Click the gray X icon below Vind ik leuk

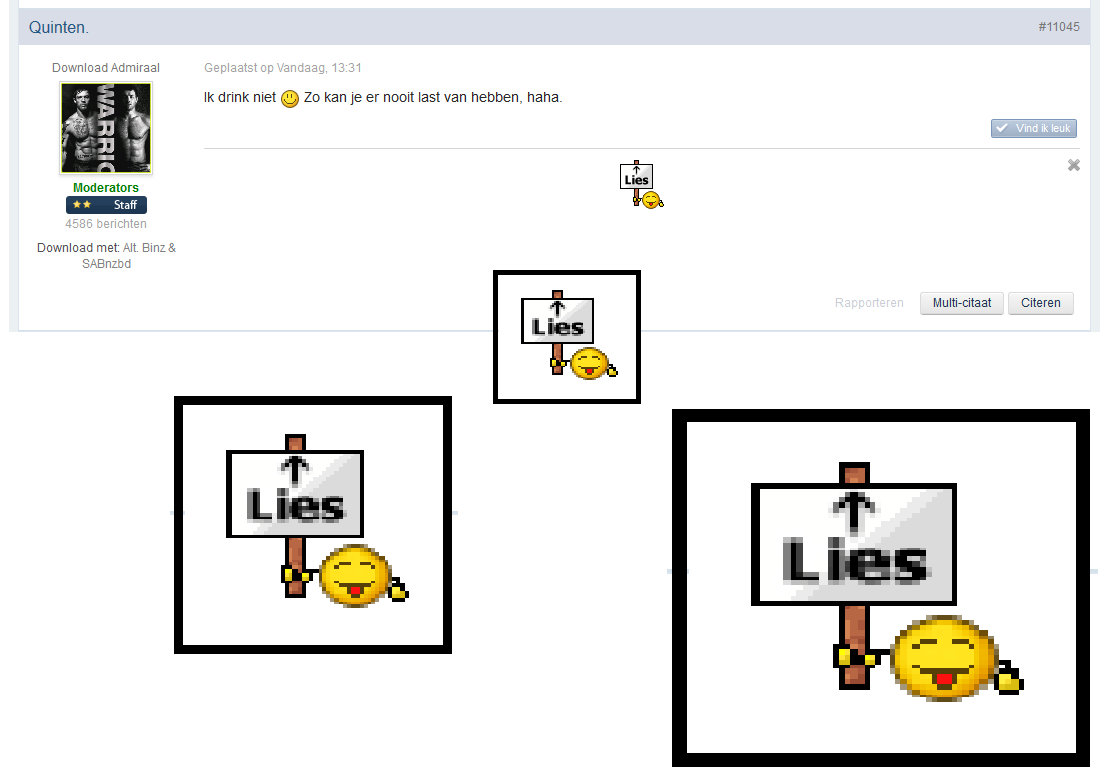click(x=1073, y=165)
